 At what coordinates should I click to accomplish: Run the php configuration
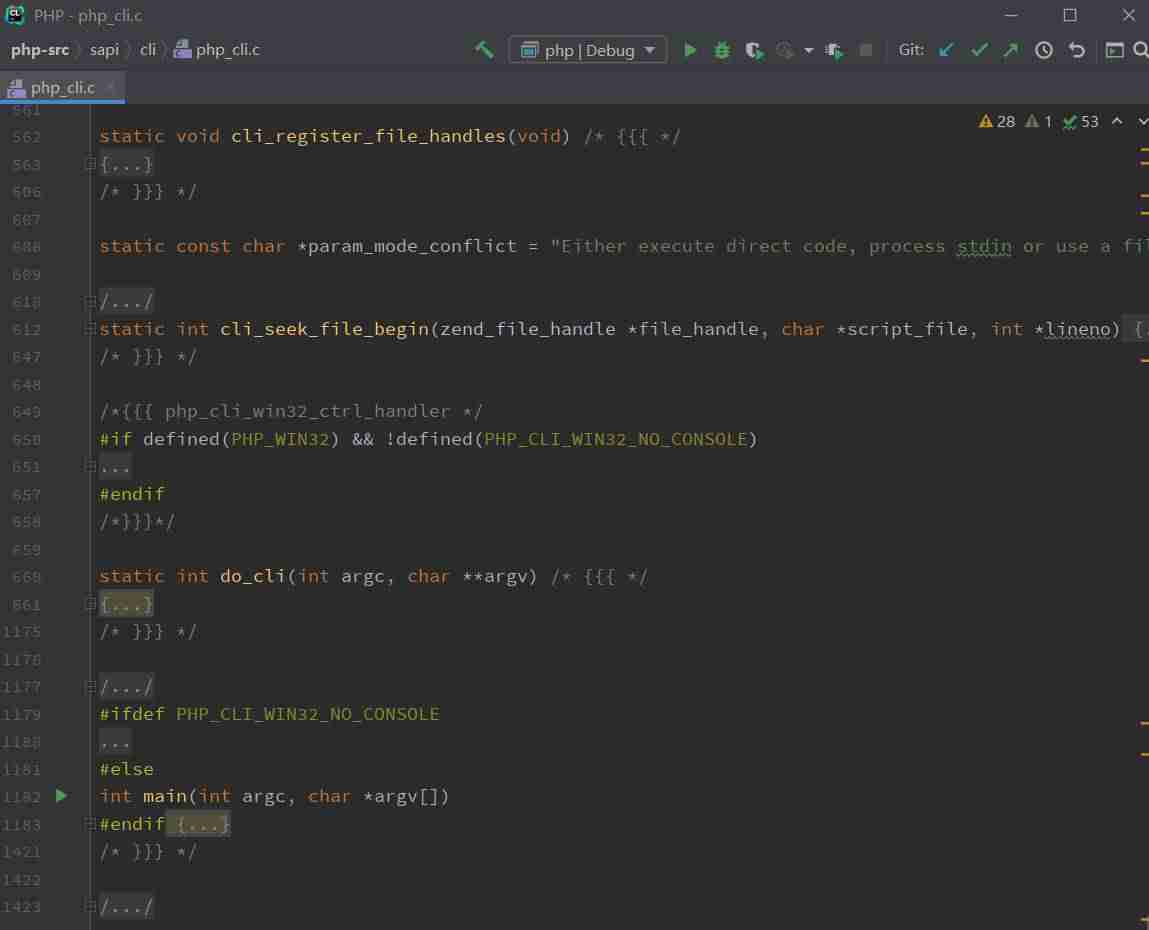(x=690, y=50)
